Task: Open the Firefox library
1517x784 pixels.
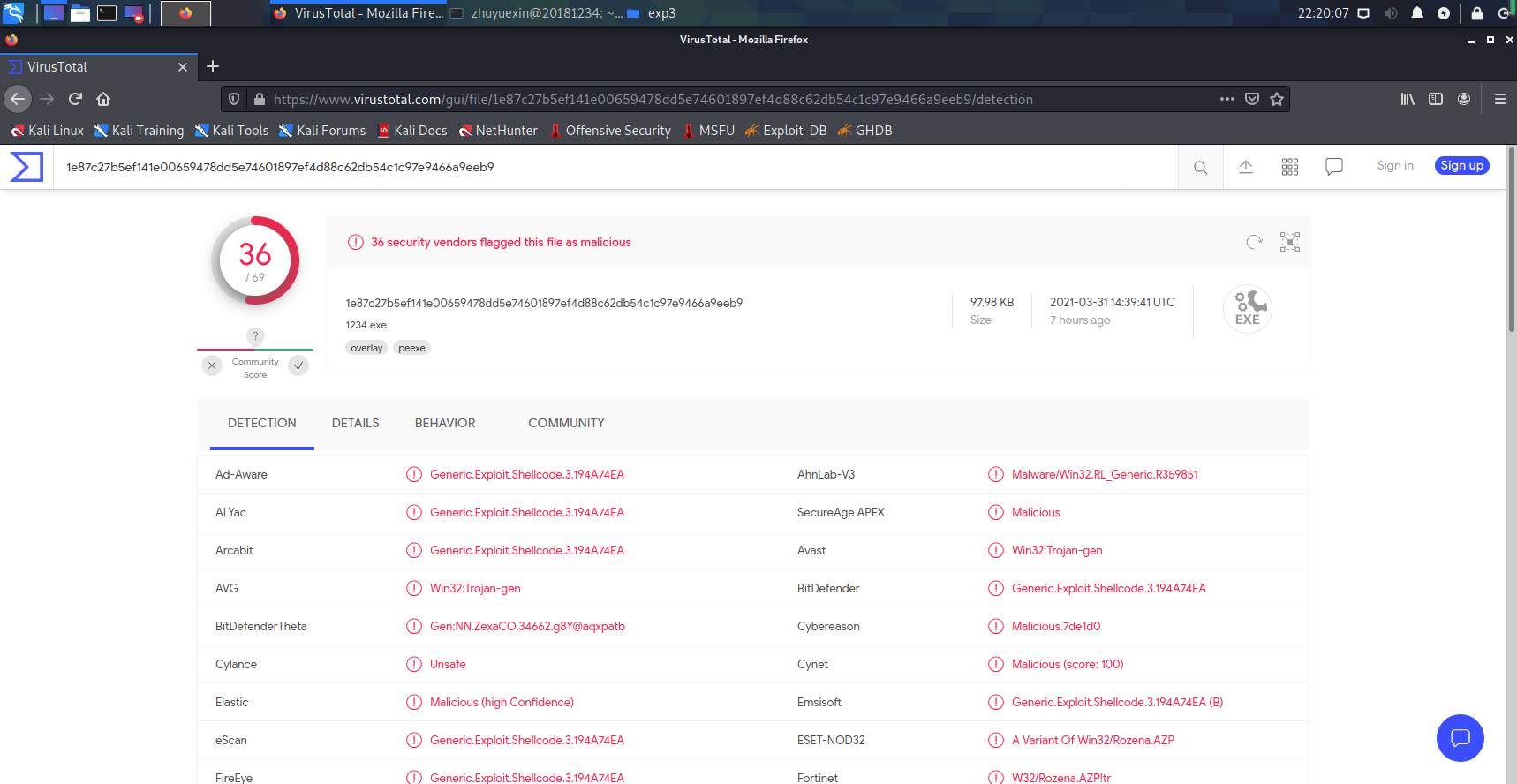Action: tap(1408, 99)
